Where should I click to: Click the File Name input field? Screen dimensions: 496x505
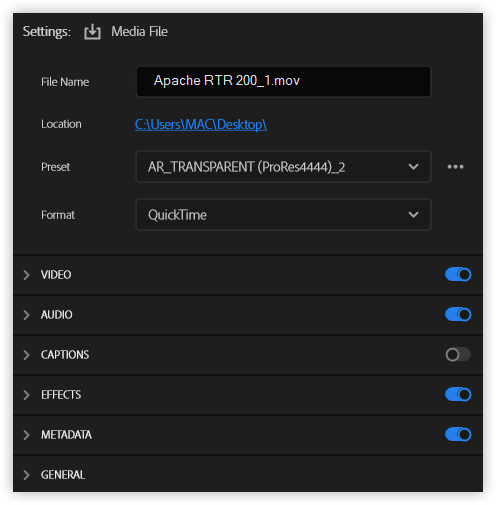pyautogui.click(x=283, y=82)
